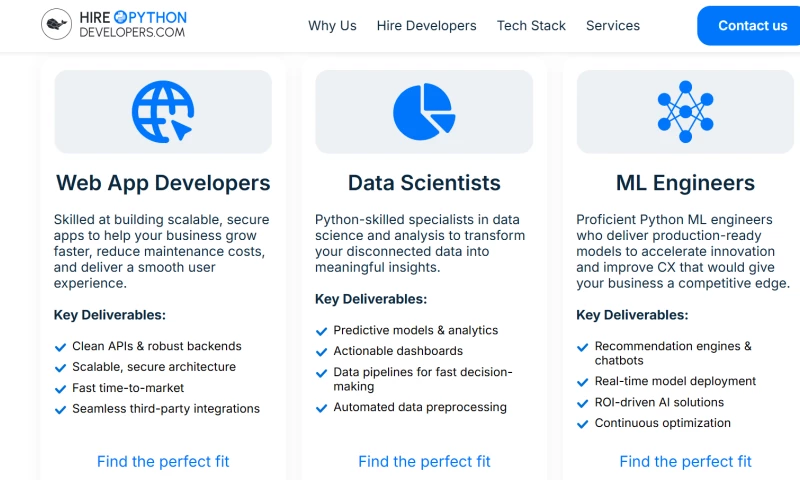
Task: Click checkmark beside Clean APIs & robust backends
Action: (x=60, y=347)
